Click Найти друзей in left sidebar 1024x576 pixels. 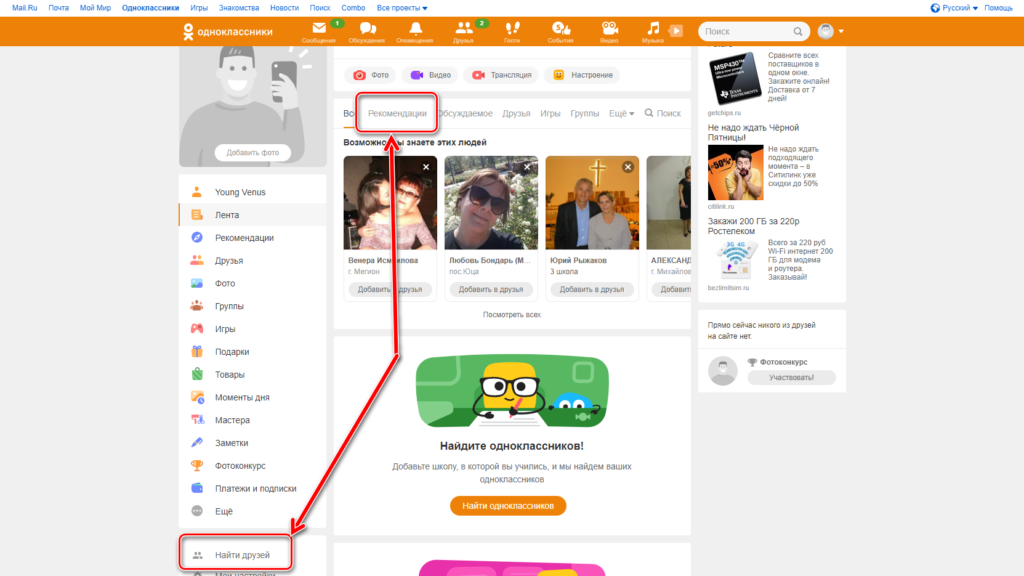(242, 555)
